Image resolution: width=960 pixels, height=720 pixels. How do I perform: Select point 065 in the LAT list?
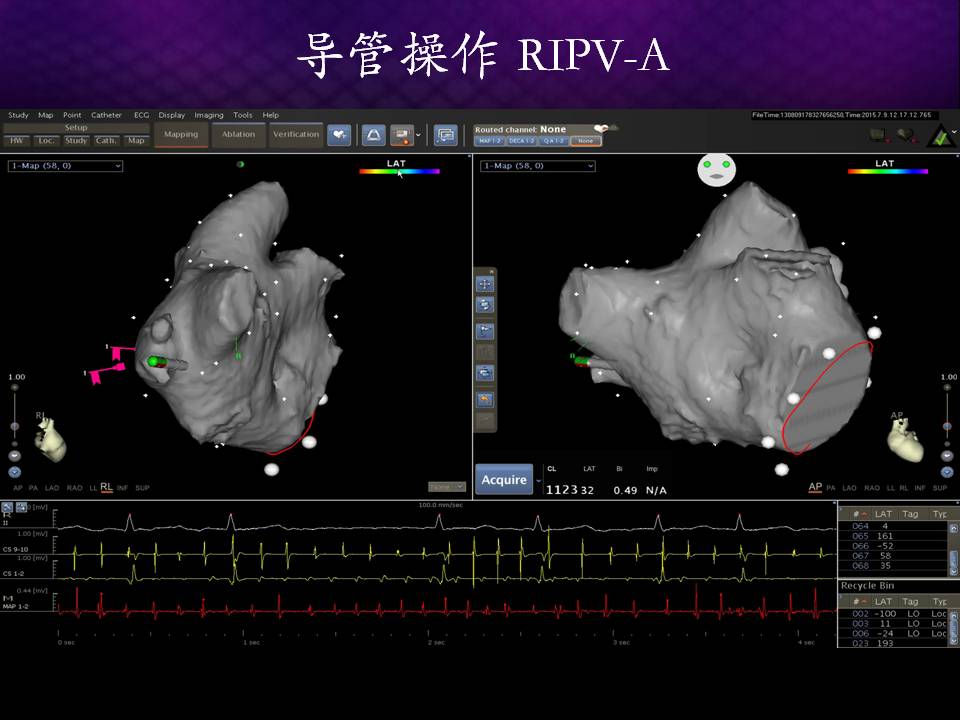860,536
